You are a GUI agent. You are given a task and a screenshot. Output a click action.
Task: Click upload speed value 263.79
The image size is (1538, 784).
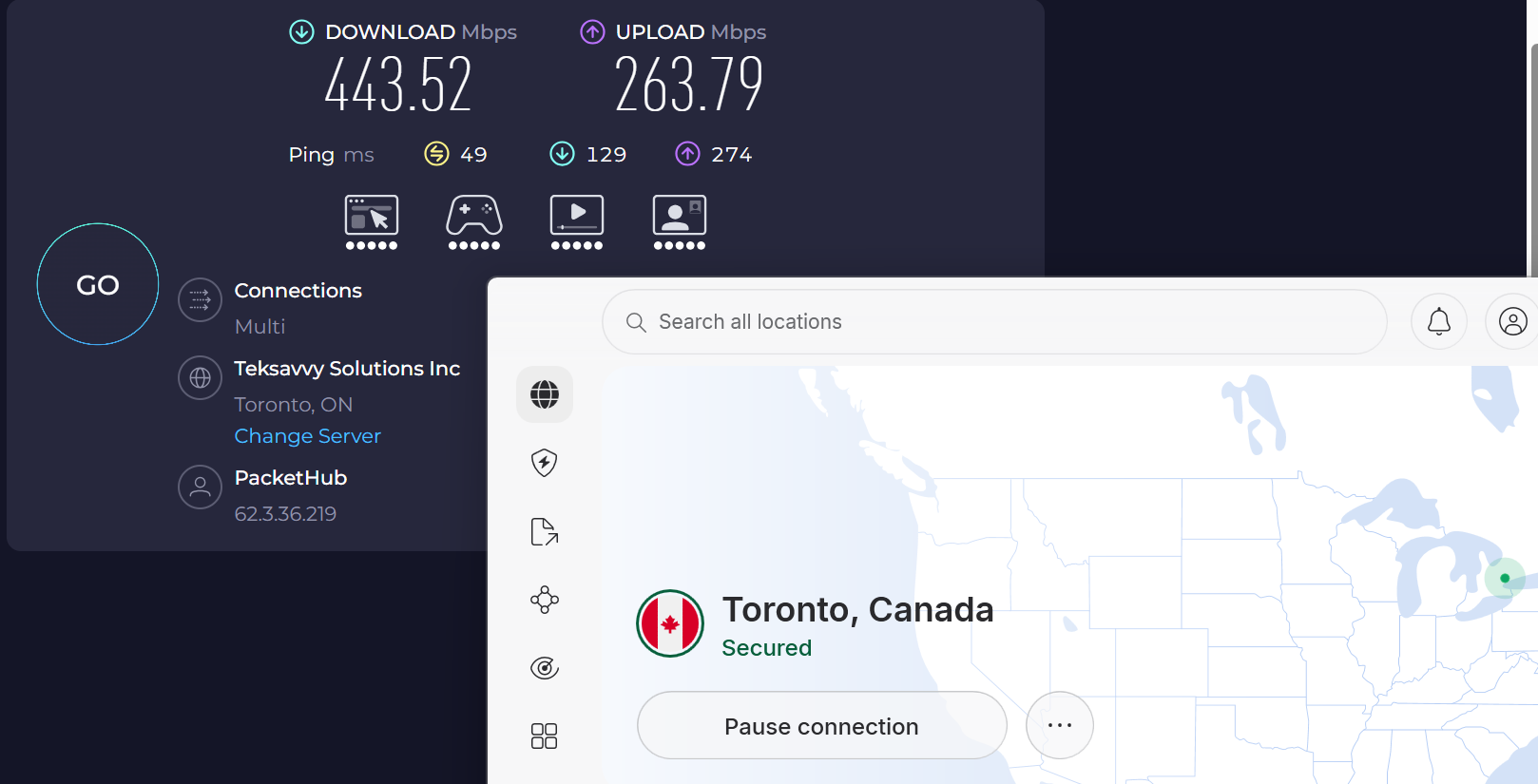click(689, 85)
